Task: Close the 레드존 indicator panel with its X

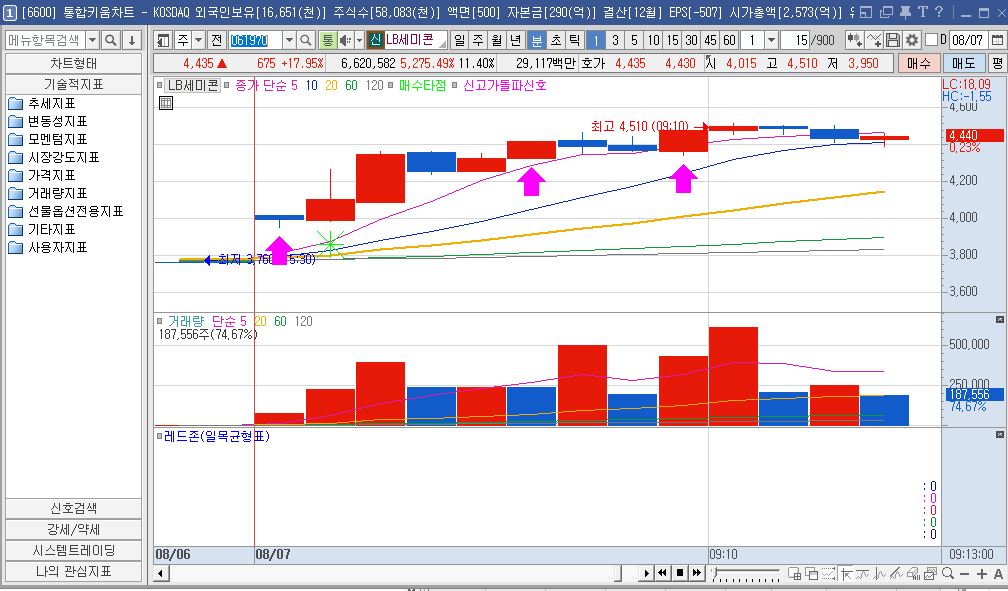Action: coord(1000,435)
